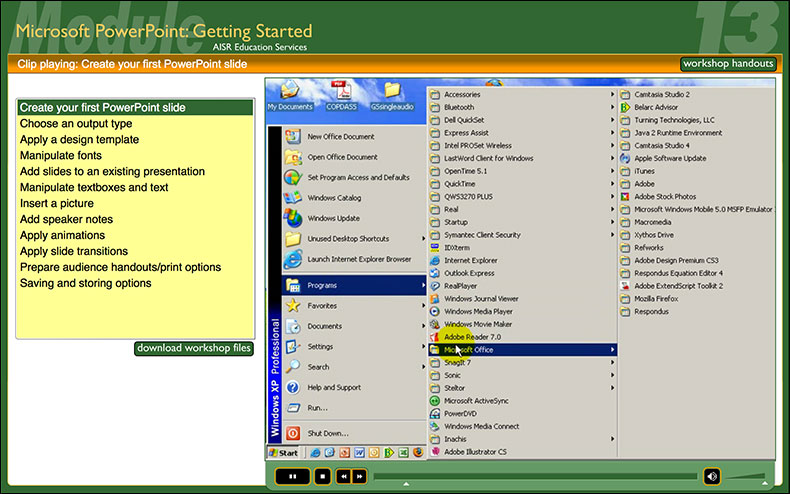The height and width of the screenshot is (494, 790).
Task: Open Favorites in Start menu
Action: pos(354,305)
